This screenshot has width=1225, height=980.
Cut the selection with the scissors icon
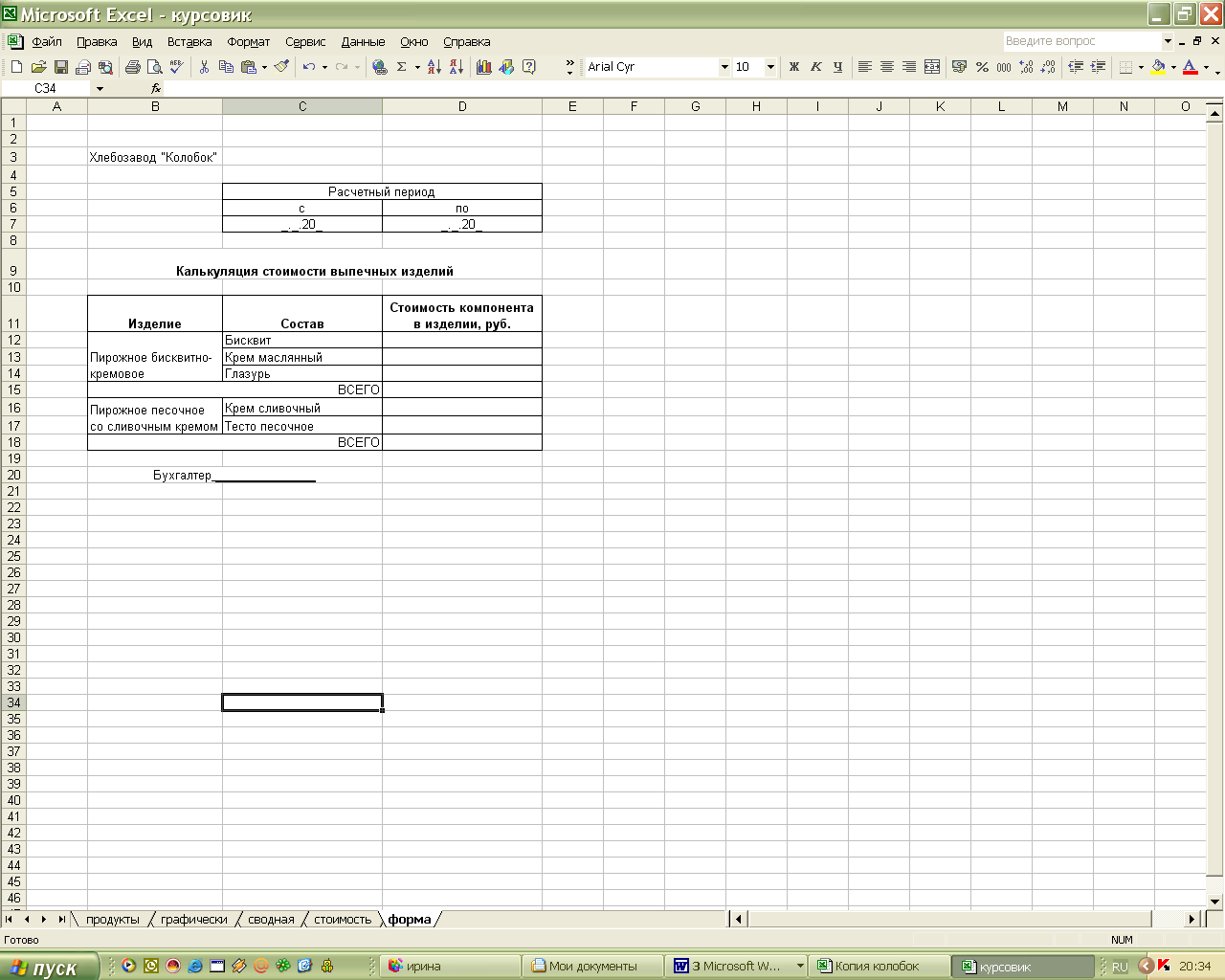pos(204,67)
